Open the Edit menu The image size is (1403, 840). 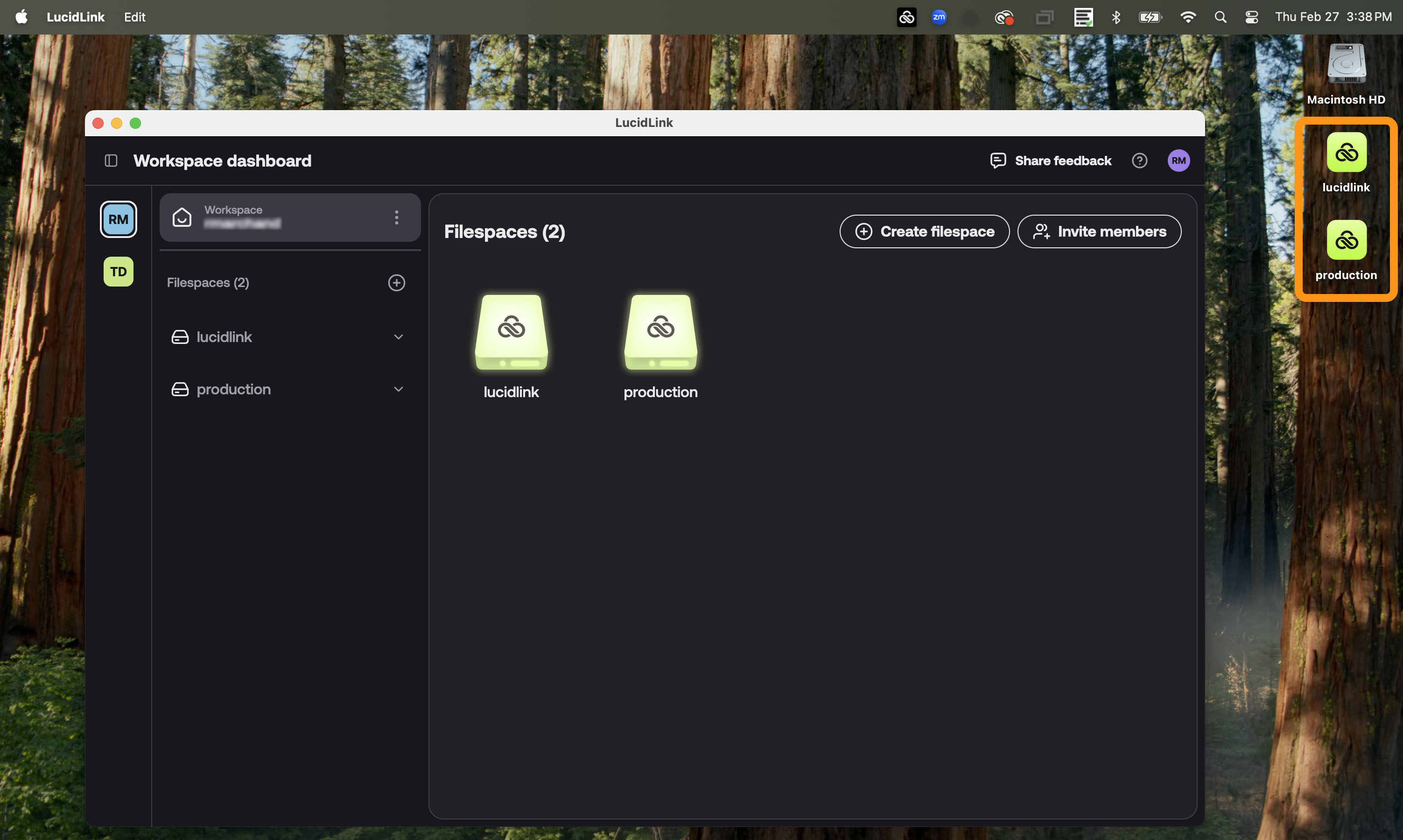(x=135, y=17)
